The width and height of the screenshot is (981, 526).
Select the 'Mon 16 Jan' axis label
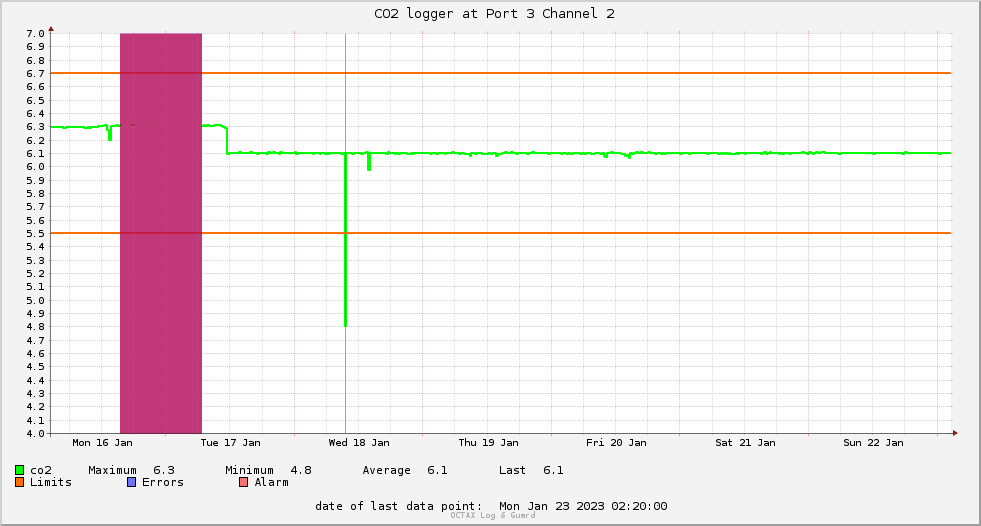103,443
